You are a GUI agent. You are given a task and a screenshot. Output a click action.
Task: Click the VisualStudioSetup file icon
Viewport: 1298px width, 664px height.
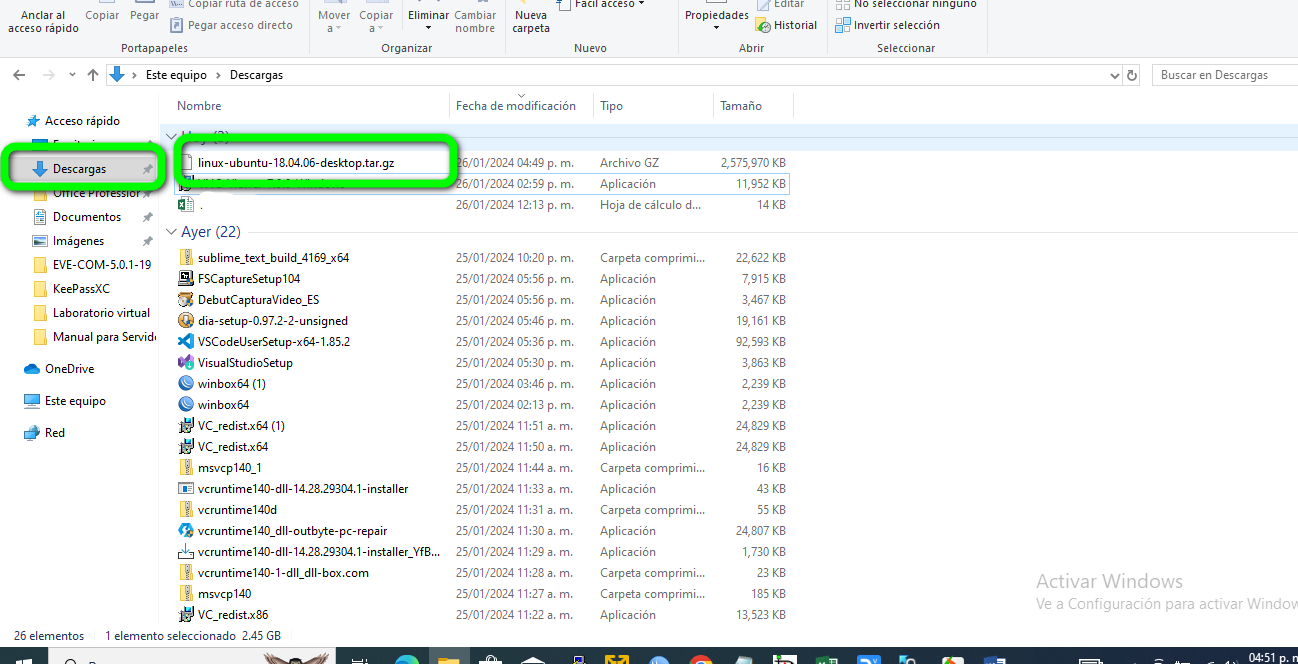(185, 363)
